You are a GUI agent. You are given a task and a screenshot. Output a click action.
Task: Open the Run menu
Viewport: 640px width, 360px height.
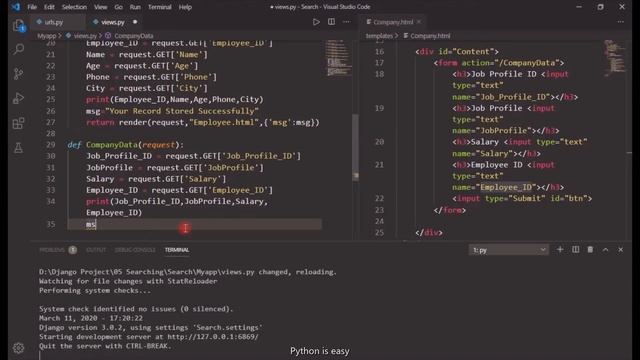(135, 7)
